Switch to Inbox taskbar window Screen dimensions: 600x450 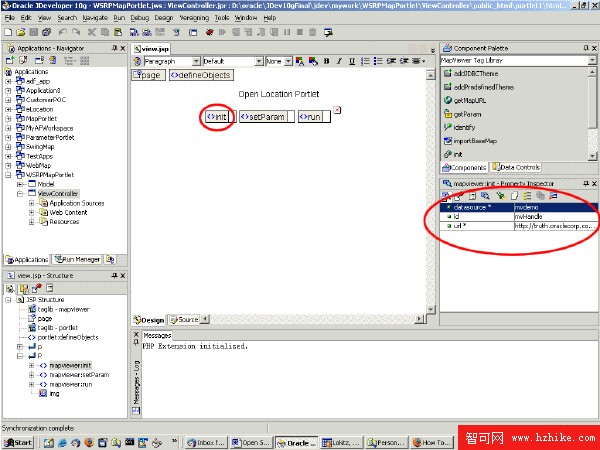pyautogui.click(x=206, y=443)
